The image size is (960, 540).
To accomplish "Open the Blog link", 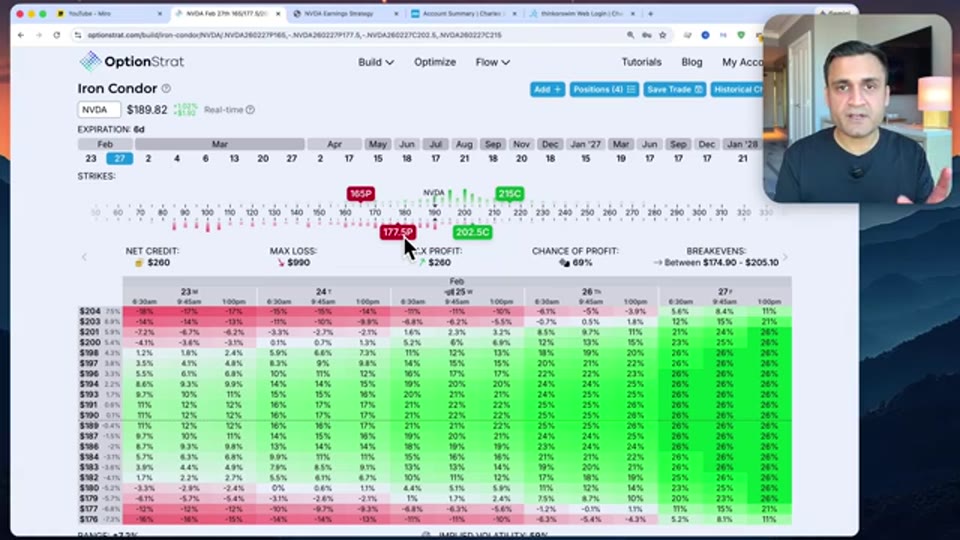I will click(692, 62).
